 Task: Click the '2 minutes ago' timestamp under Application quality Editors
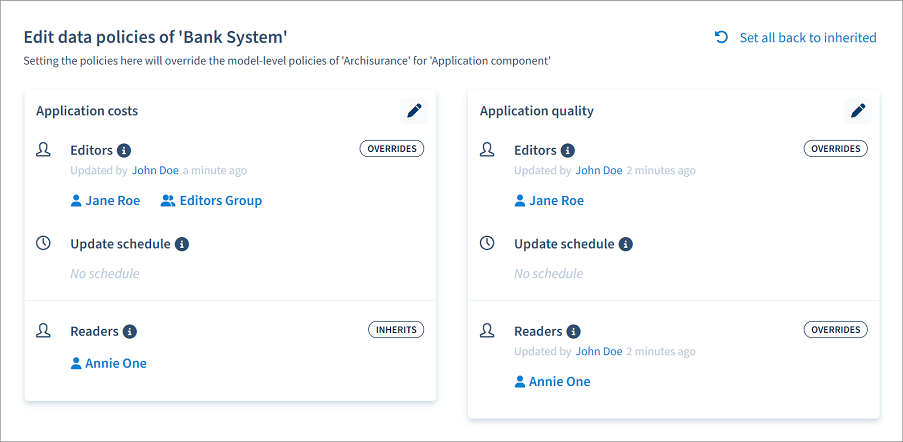[661, 171]
